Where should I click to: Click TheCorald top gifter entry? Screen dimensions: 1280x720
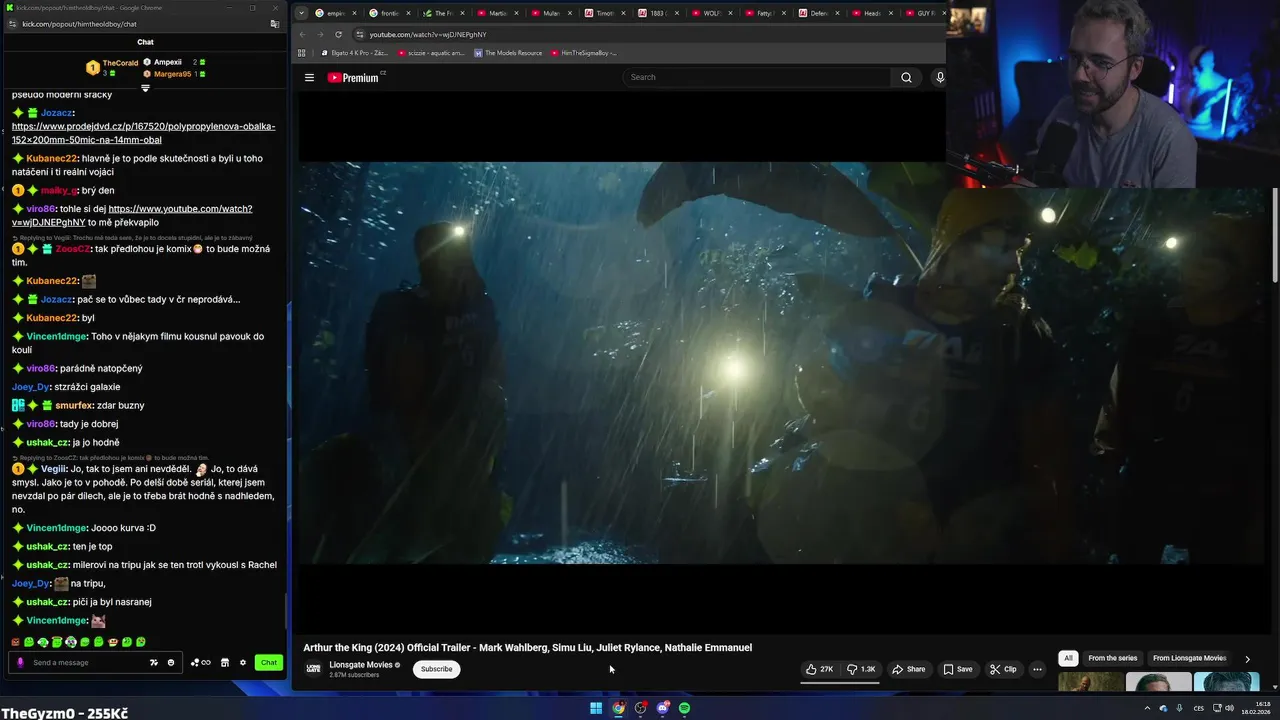coord(112,68)
